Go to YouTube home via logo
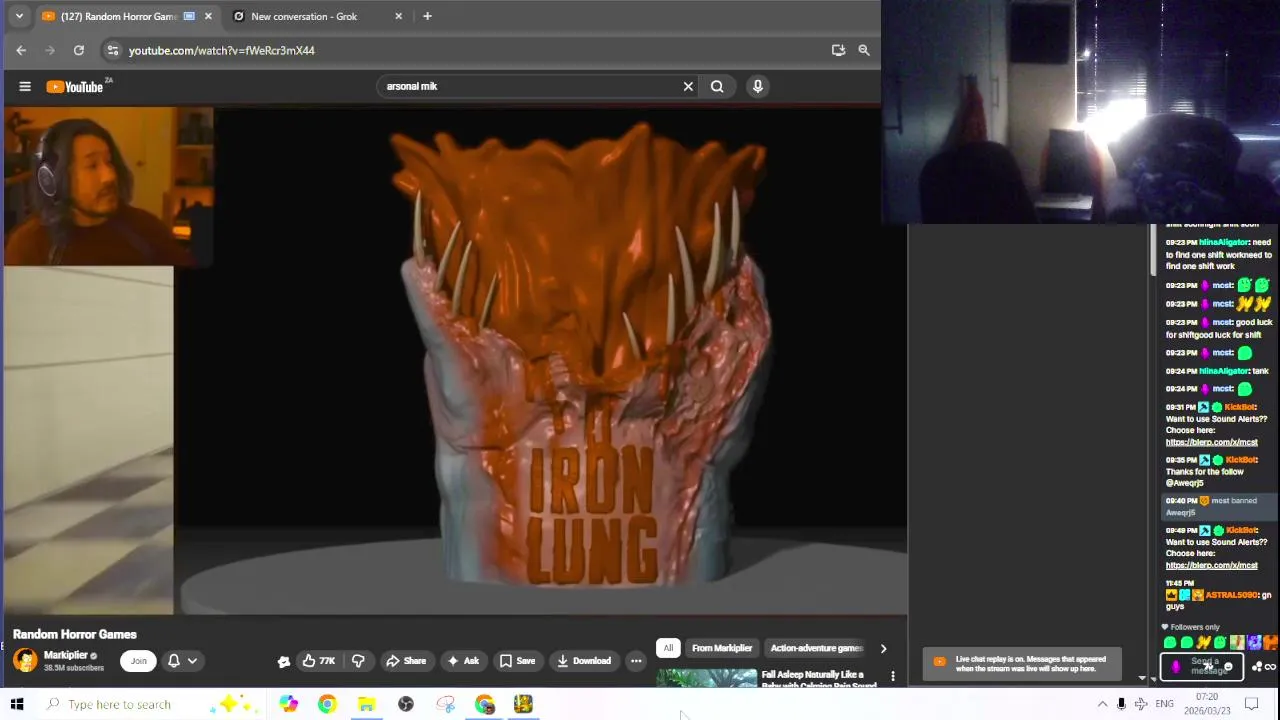 click(x=75, y=87)
